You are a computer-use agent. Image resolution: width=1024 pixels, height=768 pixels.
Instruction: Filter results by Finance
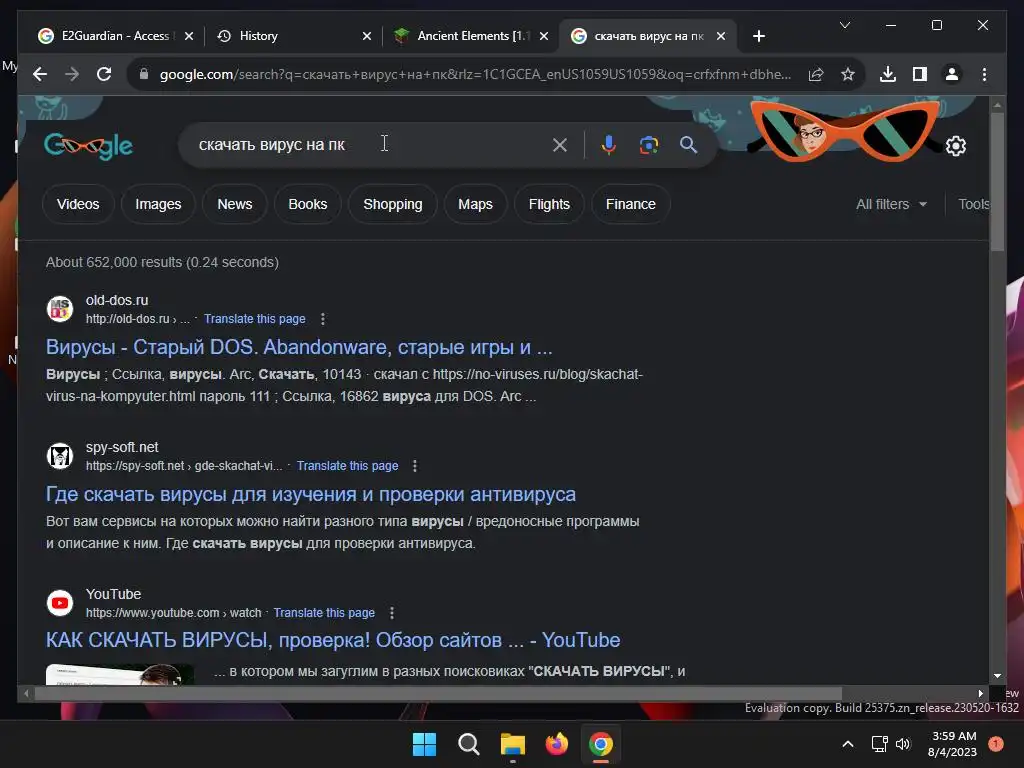(x=630, y=204)
